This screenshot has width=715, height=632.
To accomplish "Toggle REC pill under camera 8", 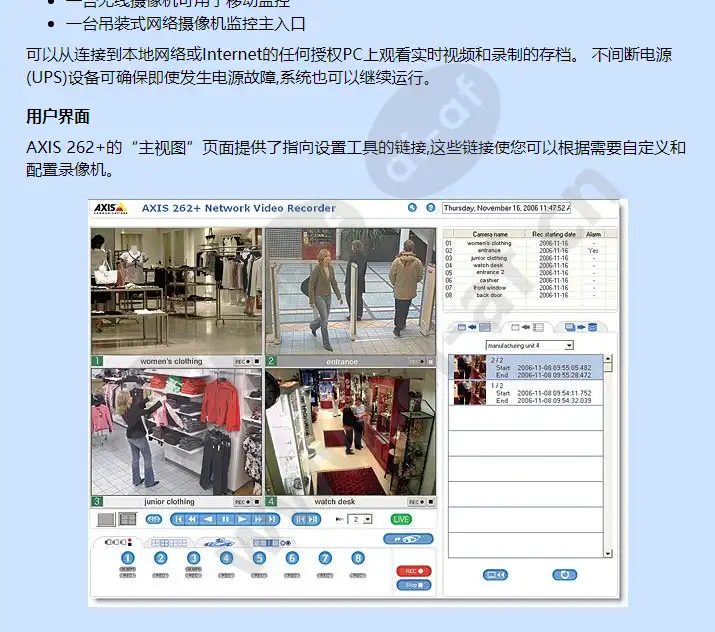I will [x=358, y=575].
